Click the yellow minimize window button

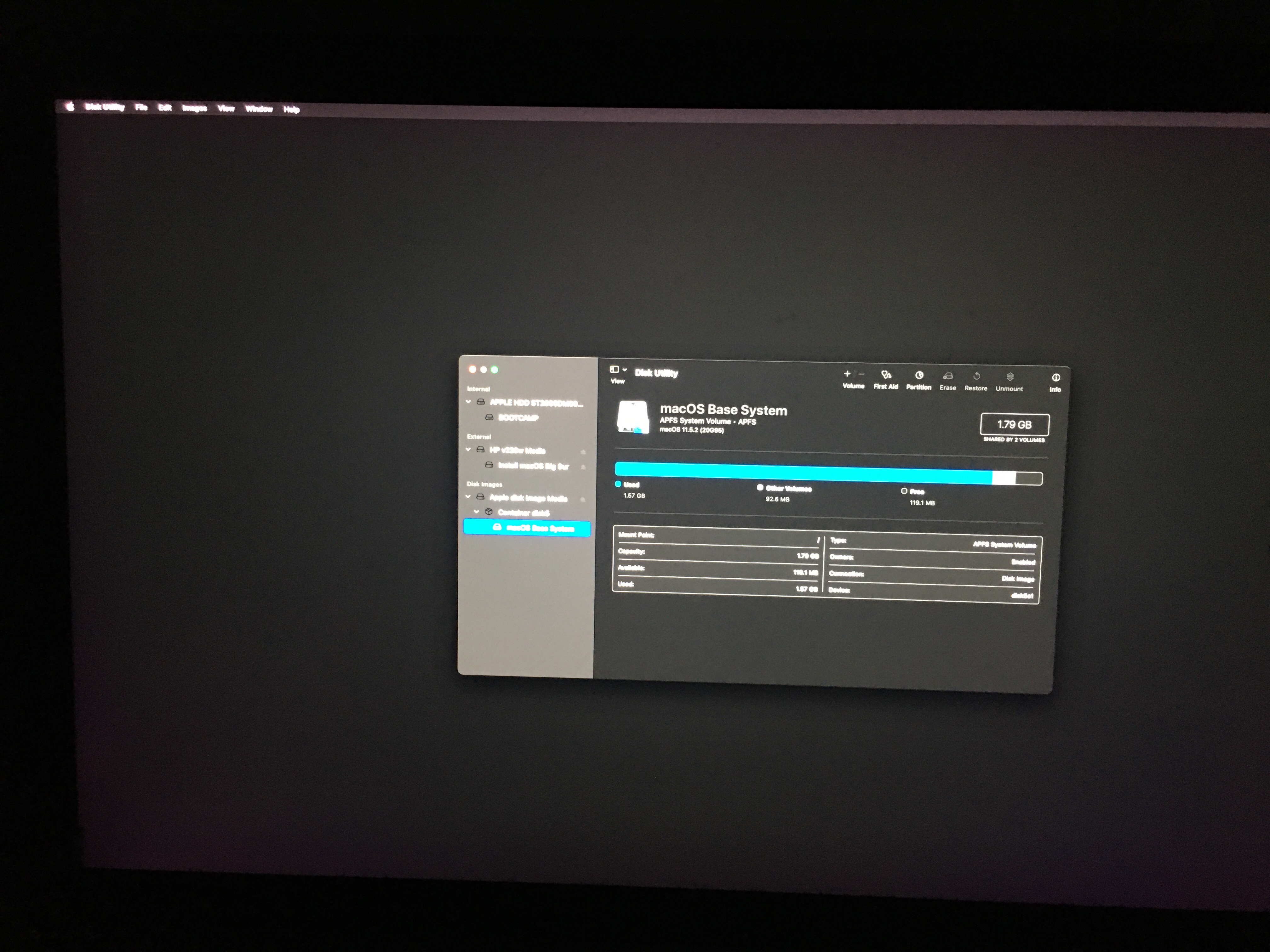point(483,370)
